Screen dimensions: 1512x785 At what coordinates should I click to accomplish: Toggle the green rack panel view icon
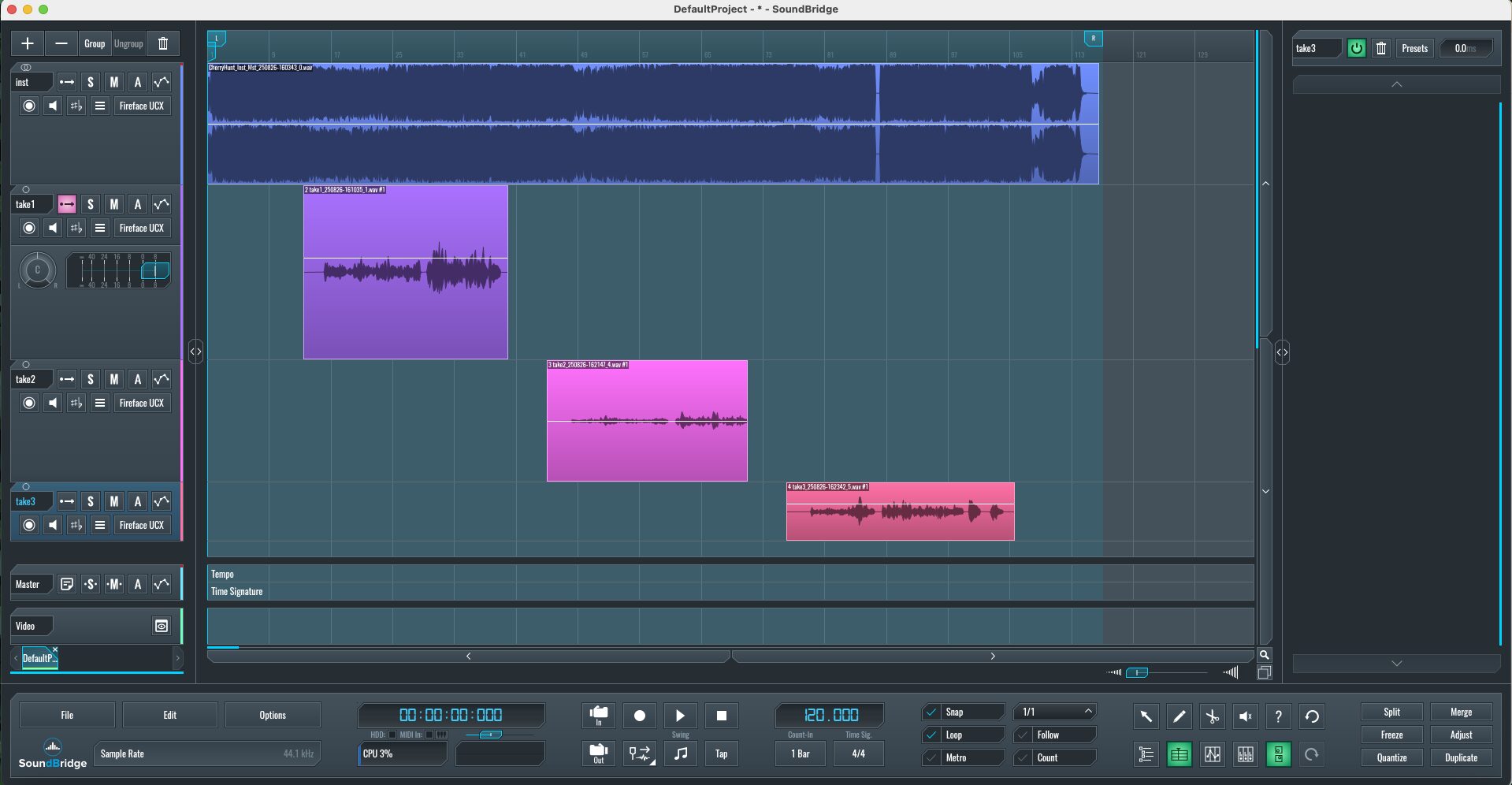click(1279, 754)
